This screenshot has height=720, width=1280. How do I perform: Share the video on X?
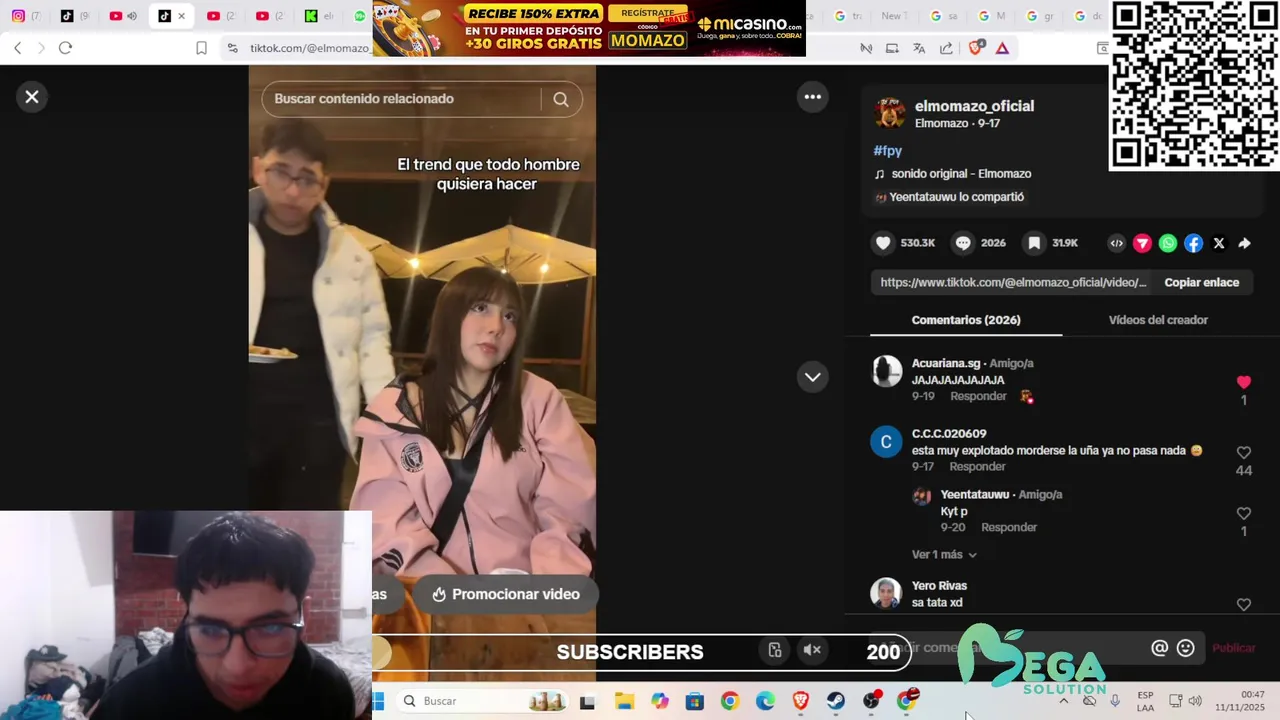(1219, 243)
